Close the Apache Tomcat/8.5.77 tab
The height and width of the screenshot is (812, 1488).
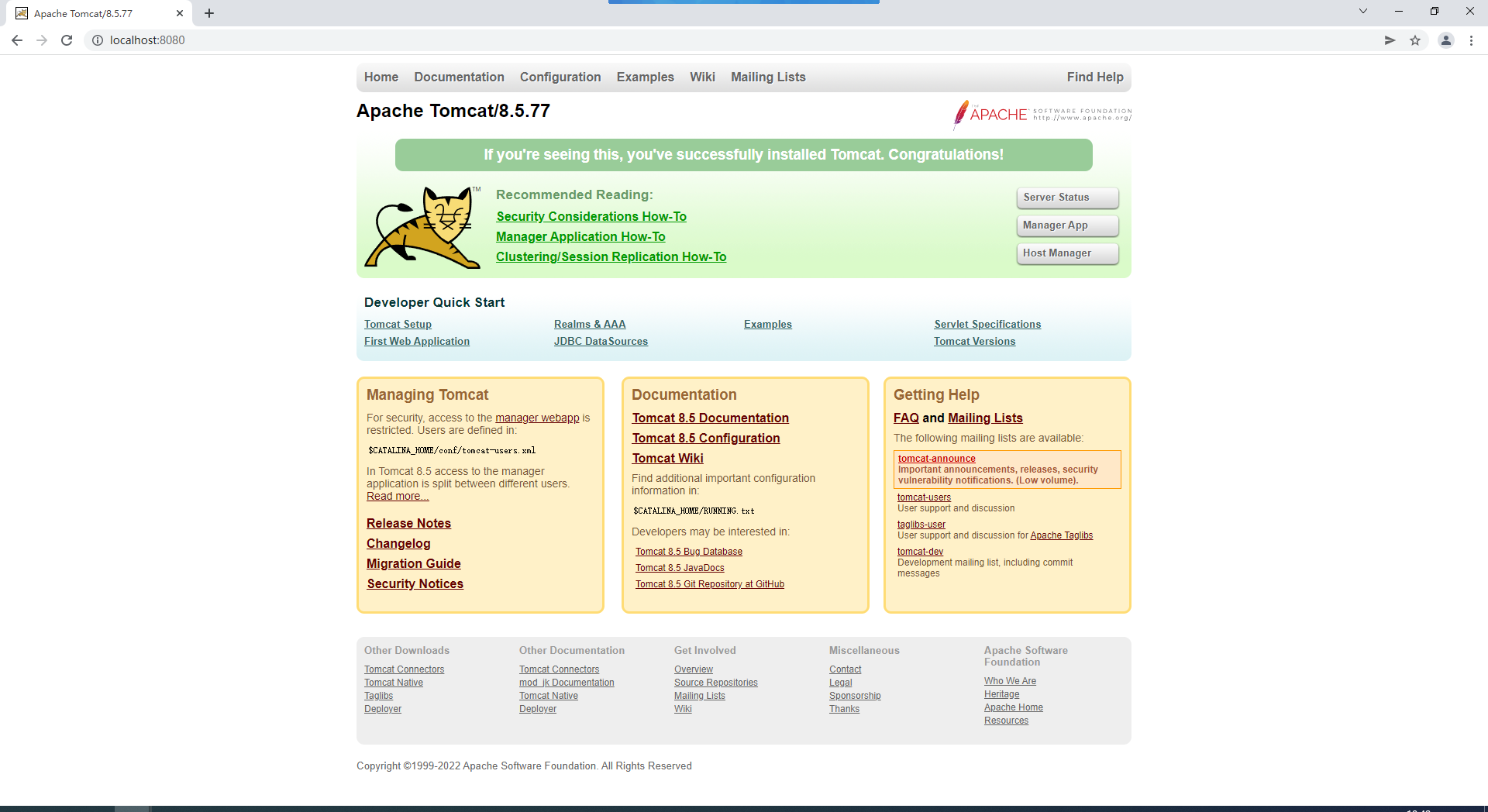tap(180, 13)
